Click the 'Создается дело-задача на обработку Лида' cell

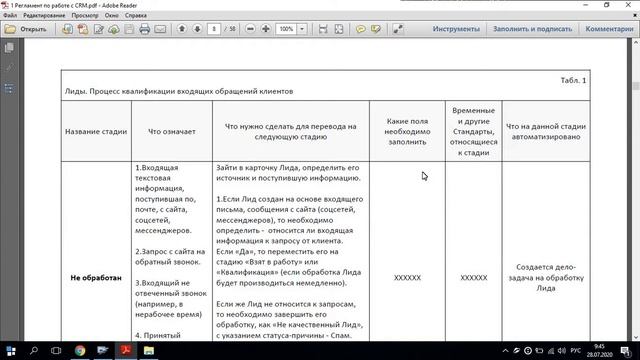[546, 278]
